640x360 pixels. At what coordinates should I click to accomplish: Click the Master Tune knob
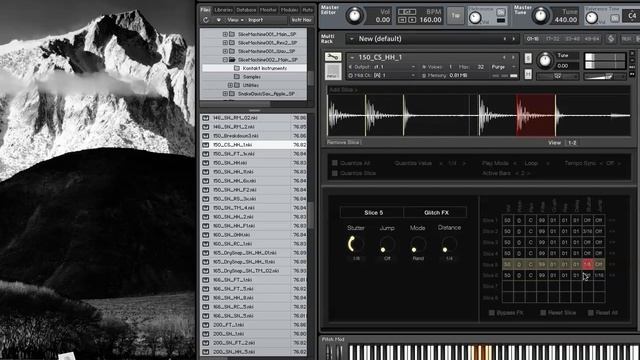pyautogui.click(x=541, y=16)
